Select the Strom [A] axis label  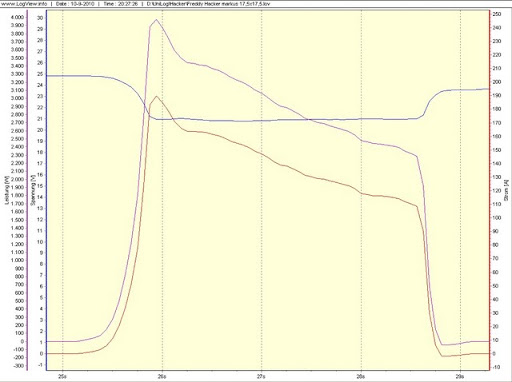[506, 190]
